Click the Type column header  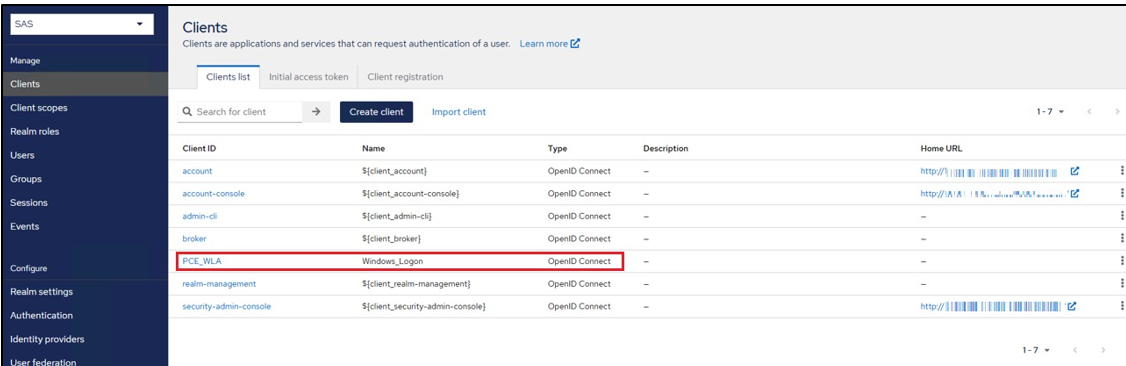click(557, 149)
